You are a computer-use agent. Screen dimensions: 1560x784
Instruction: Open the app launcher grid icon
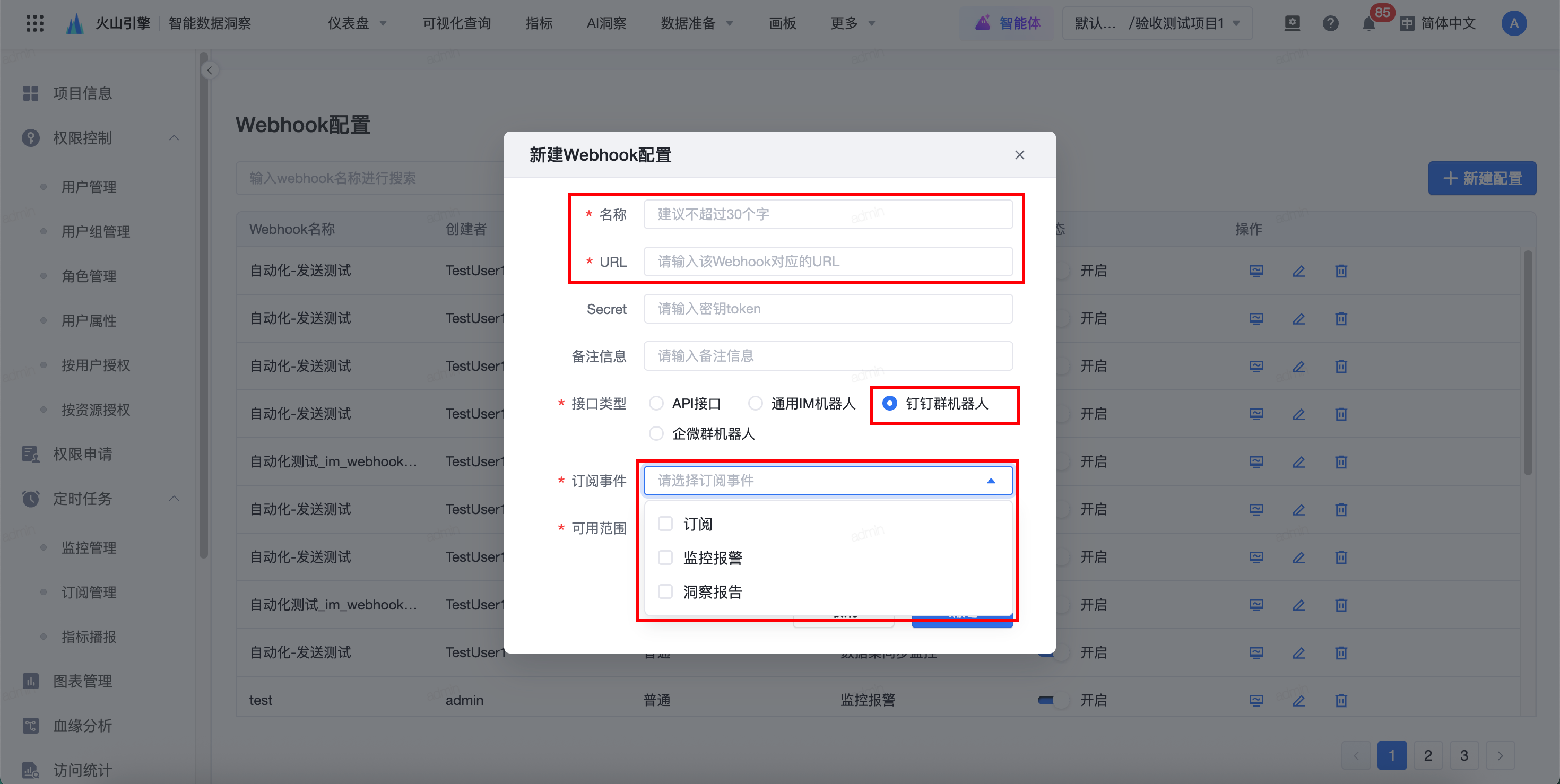(34, 23)
